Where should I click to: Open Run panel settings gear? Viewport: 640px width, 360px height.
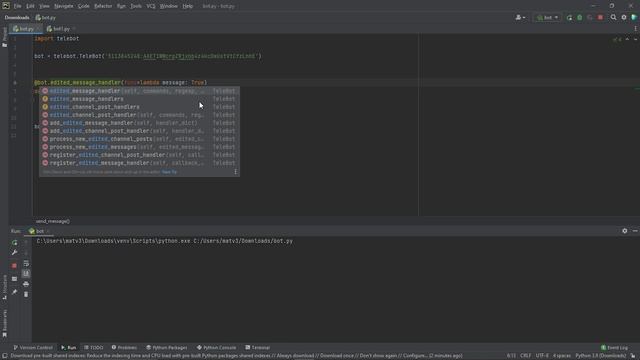tap(624, 231)
